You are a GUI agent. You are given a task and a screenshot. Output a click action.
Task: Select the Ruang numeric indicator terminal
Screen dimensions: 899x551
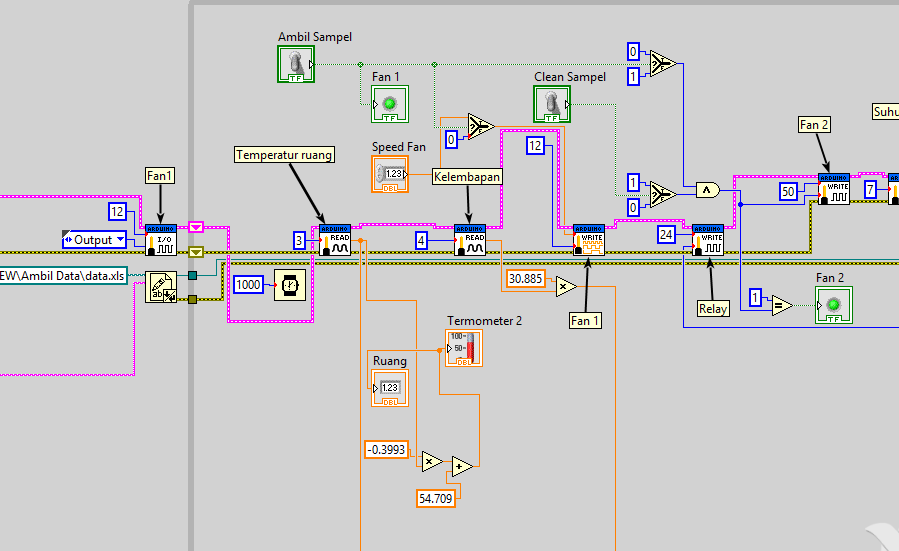pyautogui.click(x=390, y=388)
